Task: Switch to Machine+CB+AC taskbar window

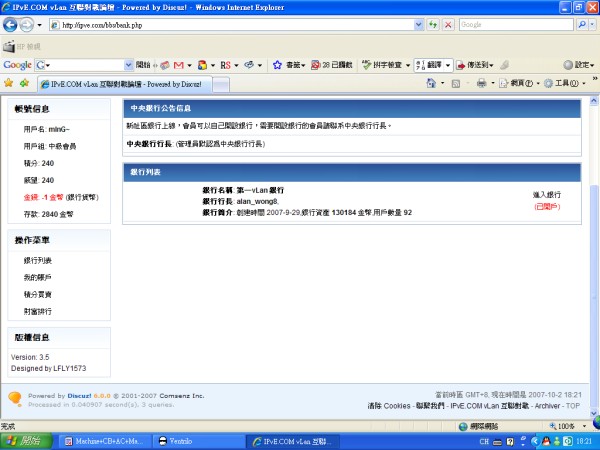Action: [104, 441]
